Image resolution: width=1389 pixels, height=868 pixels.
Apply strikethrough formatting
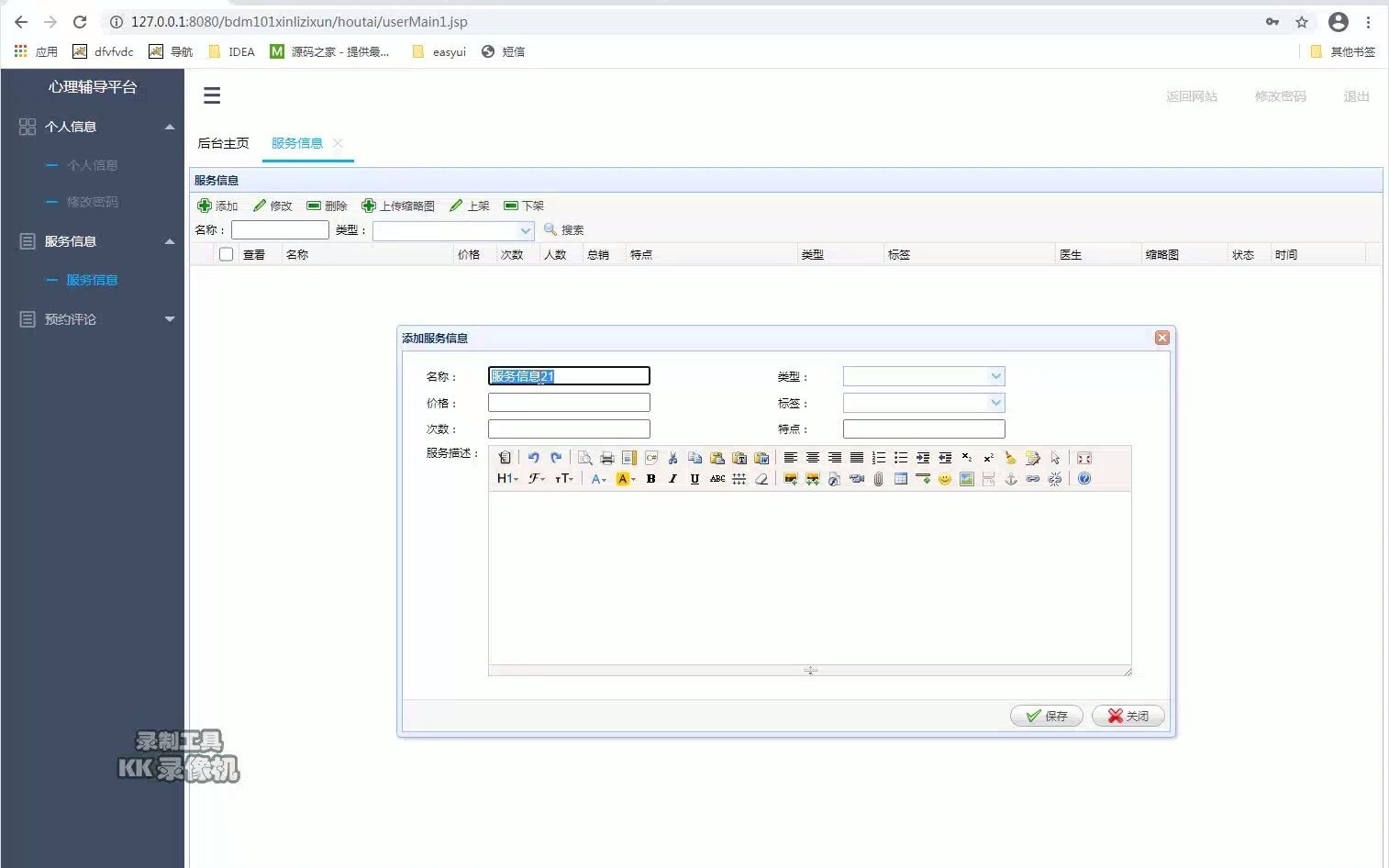(x=717, y=479)
